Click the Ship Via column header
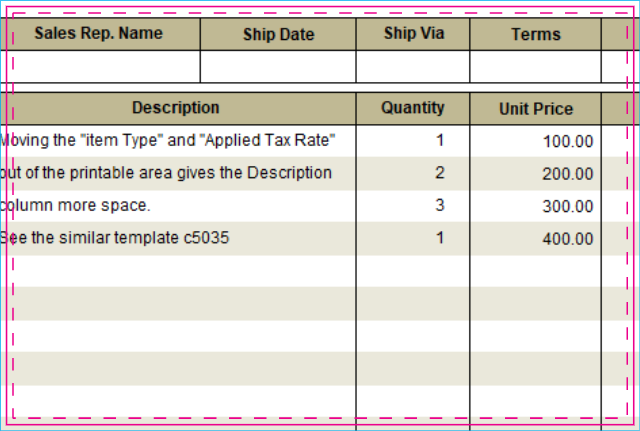 click(x=413, y=33)
